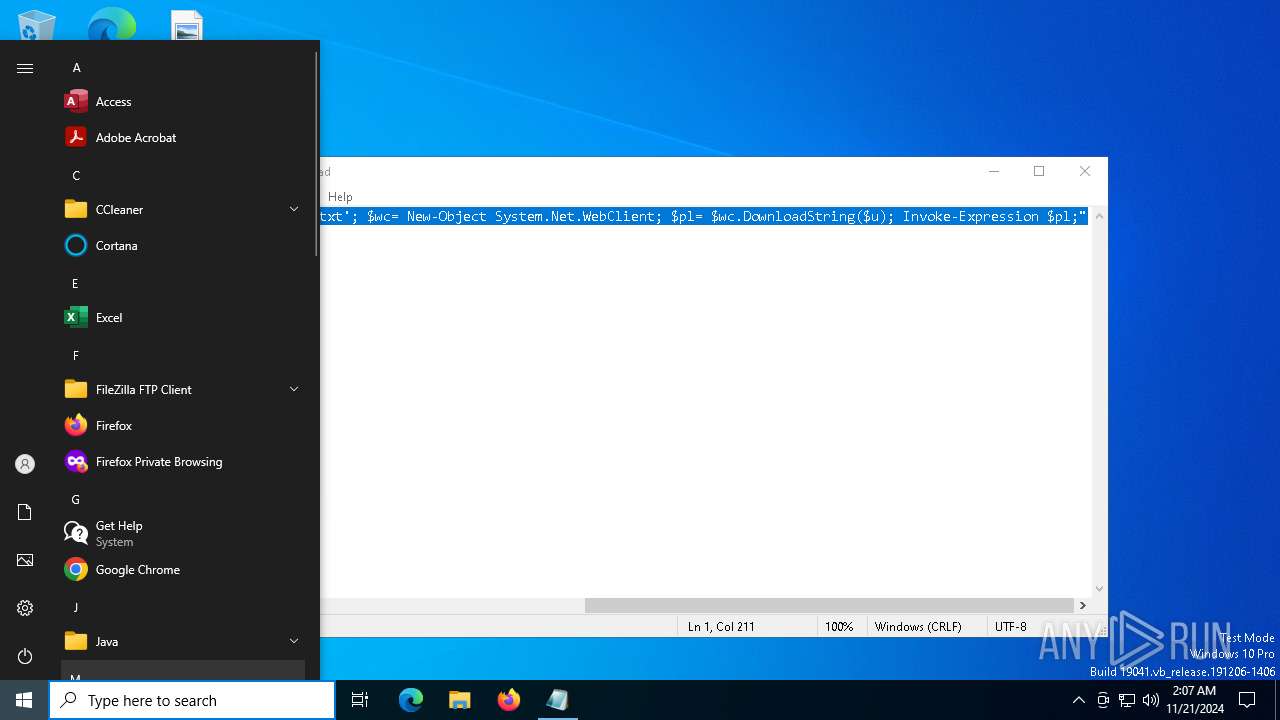This screenshot has height=720, width=1280.
Task: Open the volume tray icon
Action: 1151,700
